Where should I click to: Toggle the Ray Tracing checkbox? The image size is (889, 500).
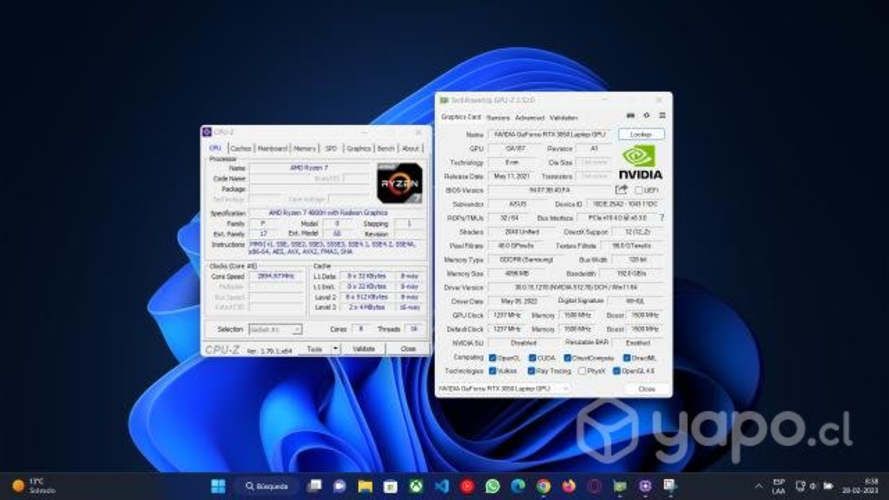pyautogui.click(x=531, y=371)
